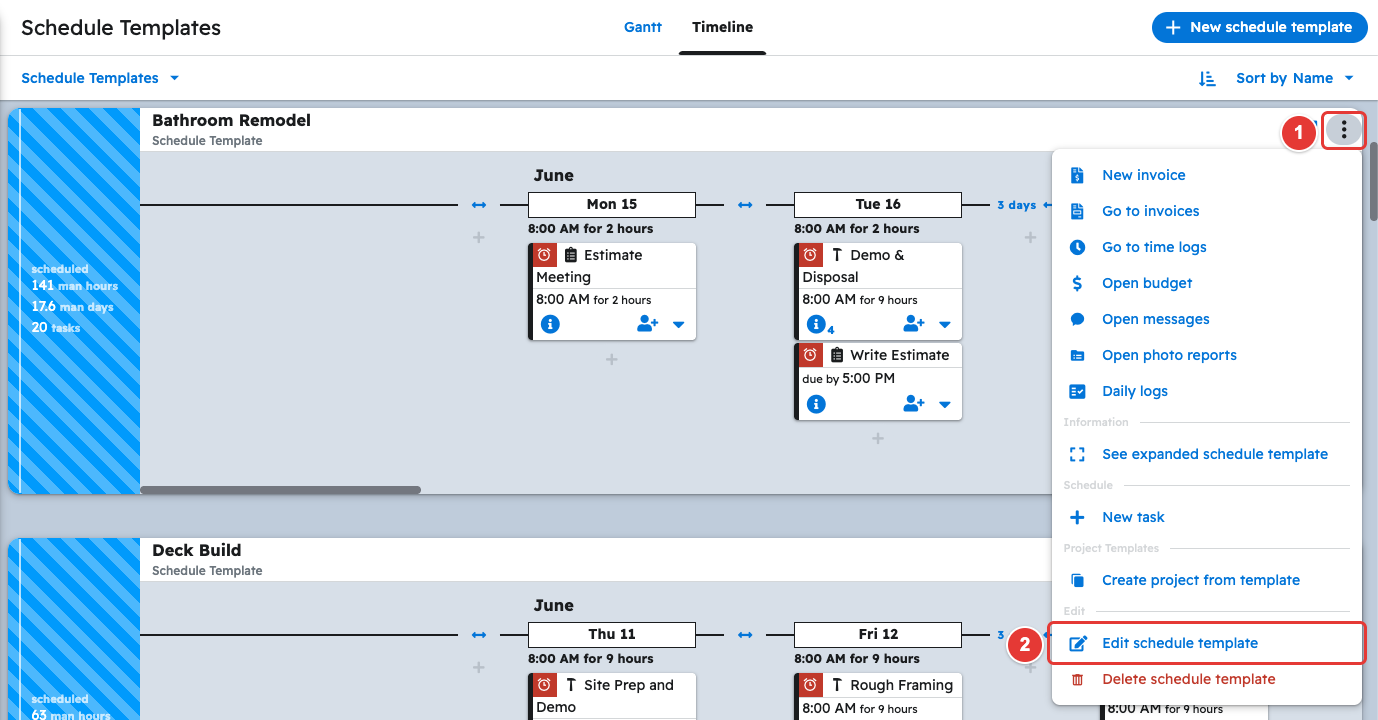Expand the dropdown caret on Write Estimate card
The height and width of the screenshot is (720, 1378).
tap(945, 405)
